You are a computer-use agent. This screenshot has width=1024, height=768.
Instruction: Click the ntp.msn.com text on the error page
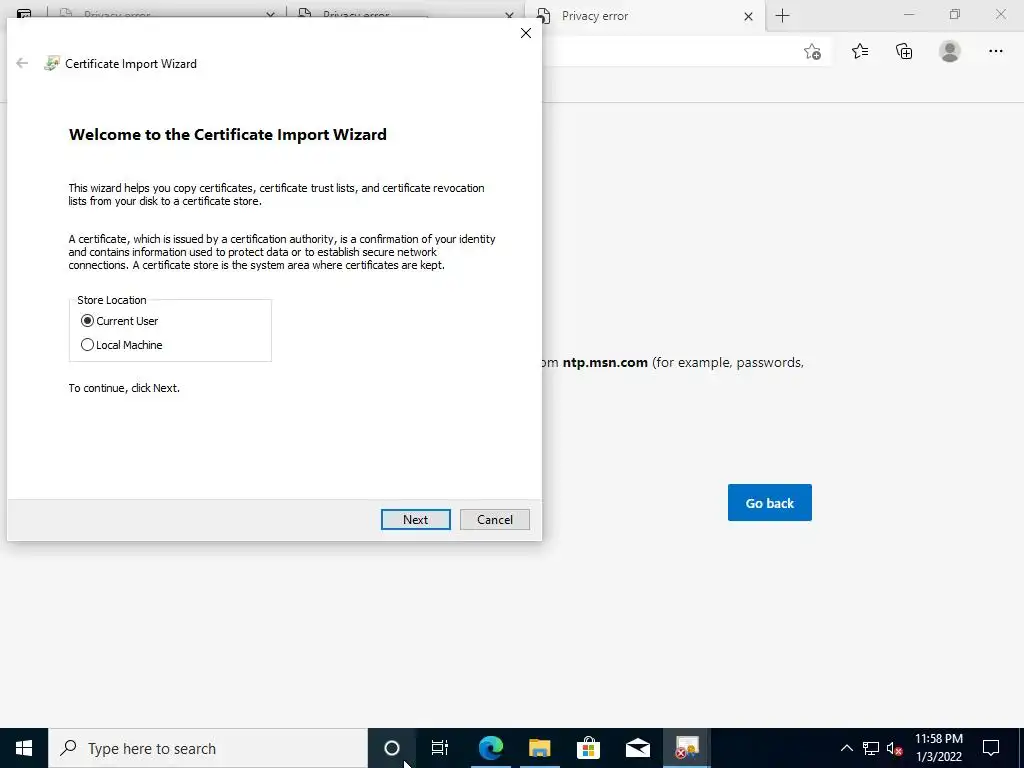point(605,362)
